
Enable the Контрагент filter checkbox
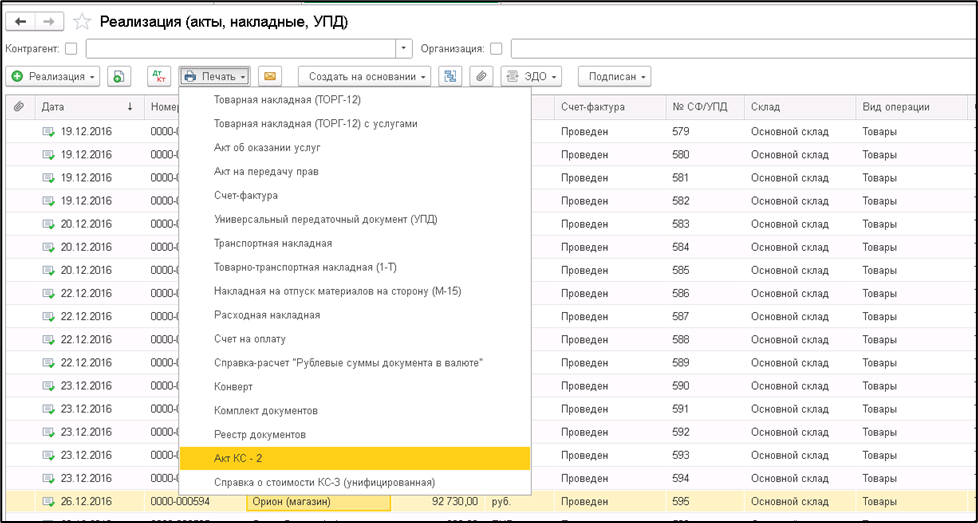pyautogui.click(x=71, y=48)
